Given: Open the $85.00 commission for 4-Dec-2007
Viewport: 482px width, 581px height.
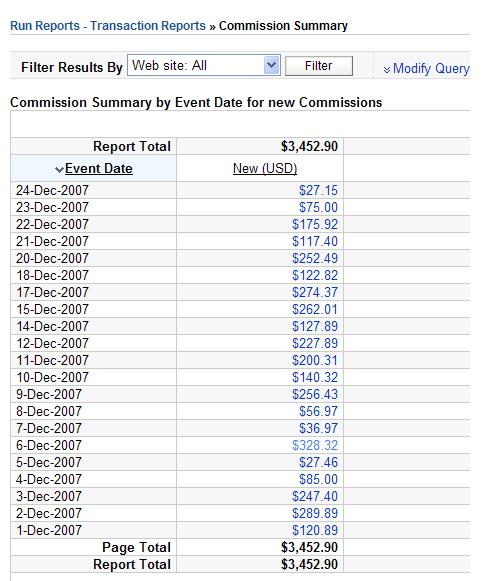Looking at the screenshot, I should point(318,479).
